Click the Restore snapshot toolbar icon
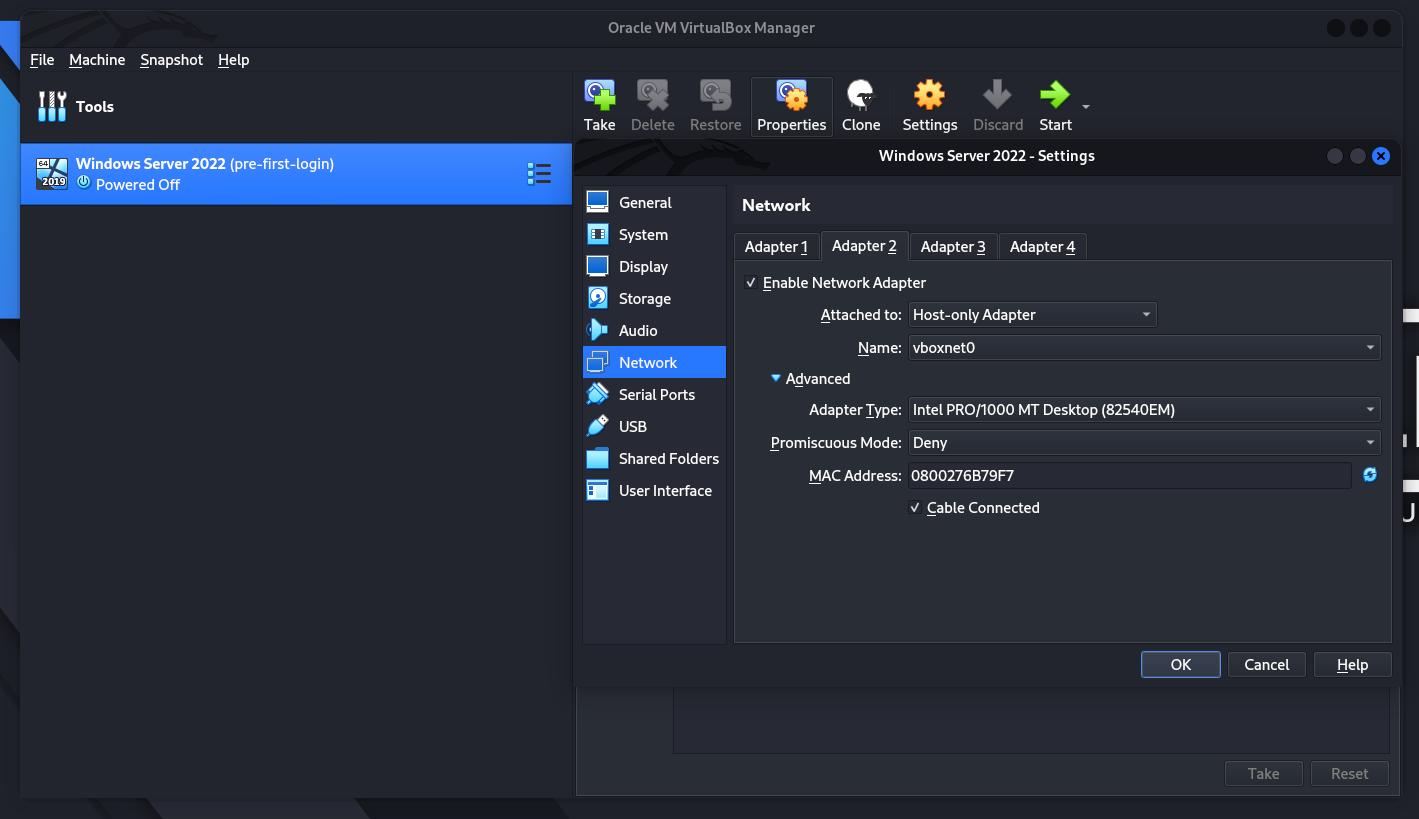Viewport: 1419px width, 819px height. [x=715, y=95]
